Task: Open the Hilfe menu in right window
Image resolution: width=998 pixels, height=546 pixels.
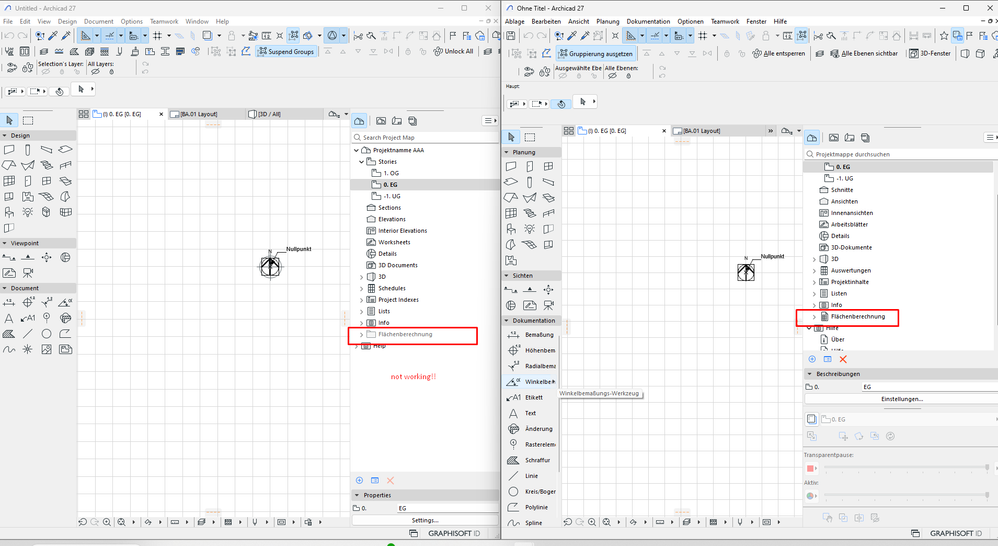Action: (780, 21)
